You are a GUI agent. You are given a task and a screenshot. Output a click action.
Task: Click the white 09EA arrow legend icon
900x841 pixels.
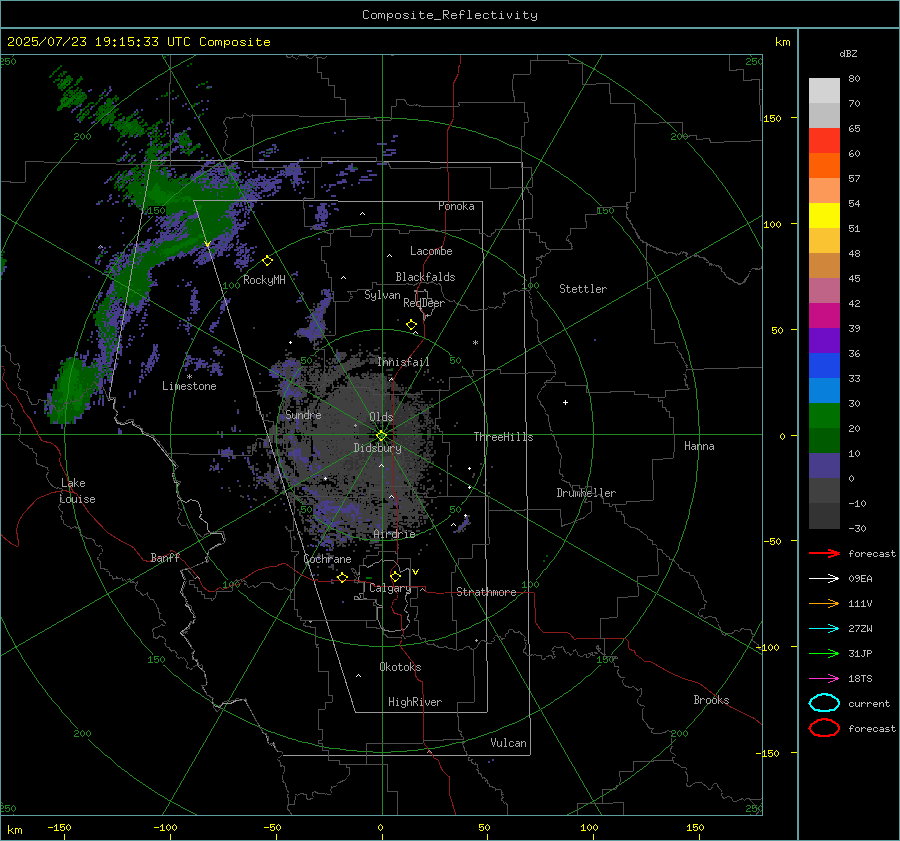click(824, 578)
